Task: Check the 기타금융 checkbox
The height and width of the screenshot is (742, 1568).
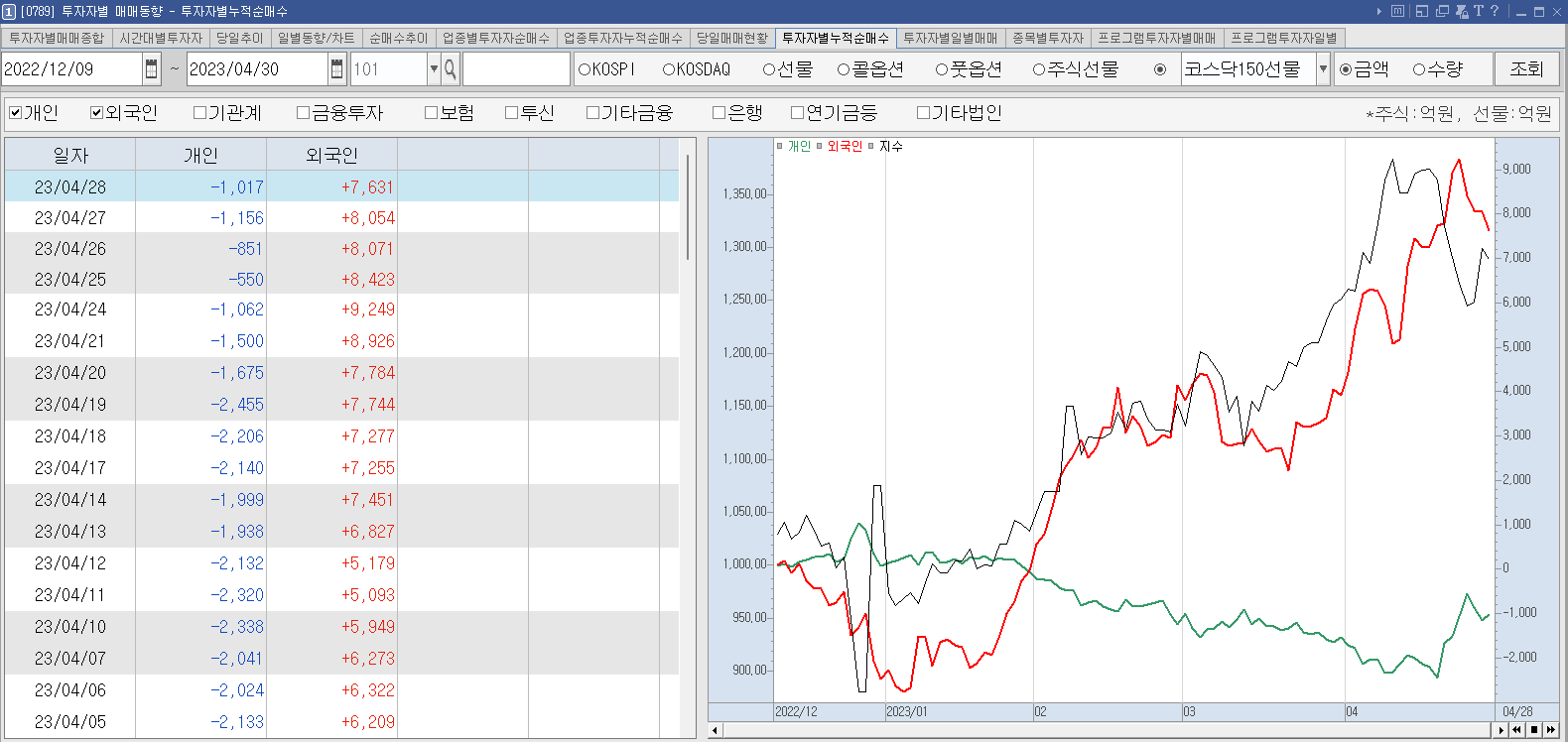Action: pos(592,113)
